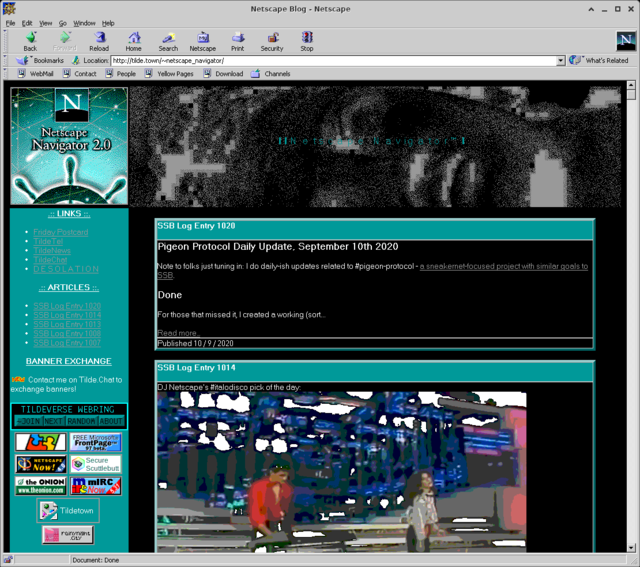Click the location page proxy icon
640x567 pixels.
76,60
